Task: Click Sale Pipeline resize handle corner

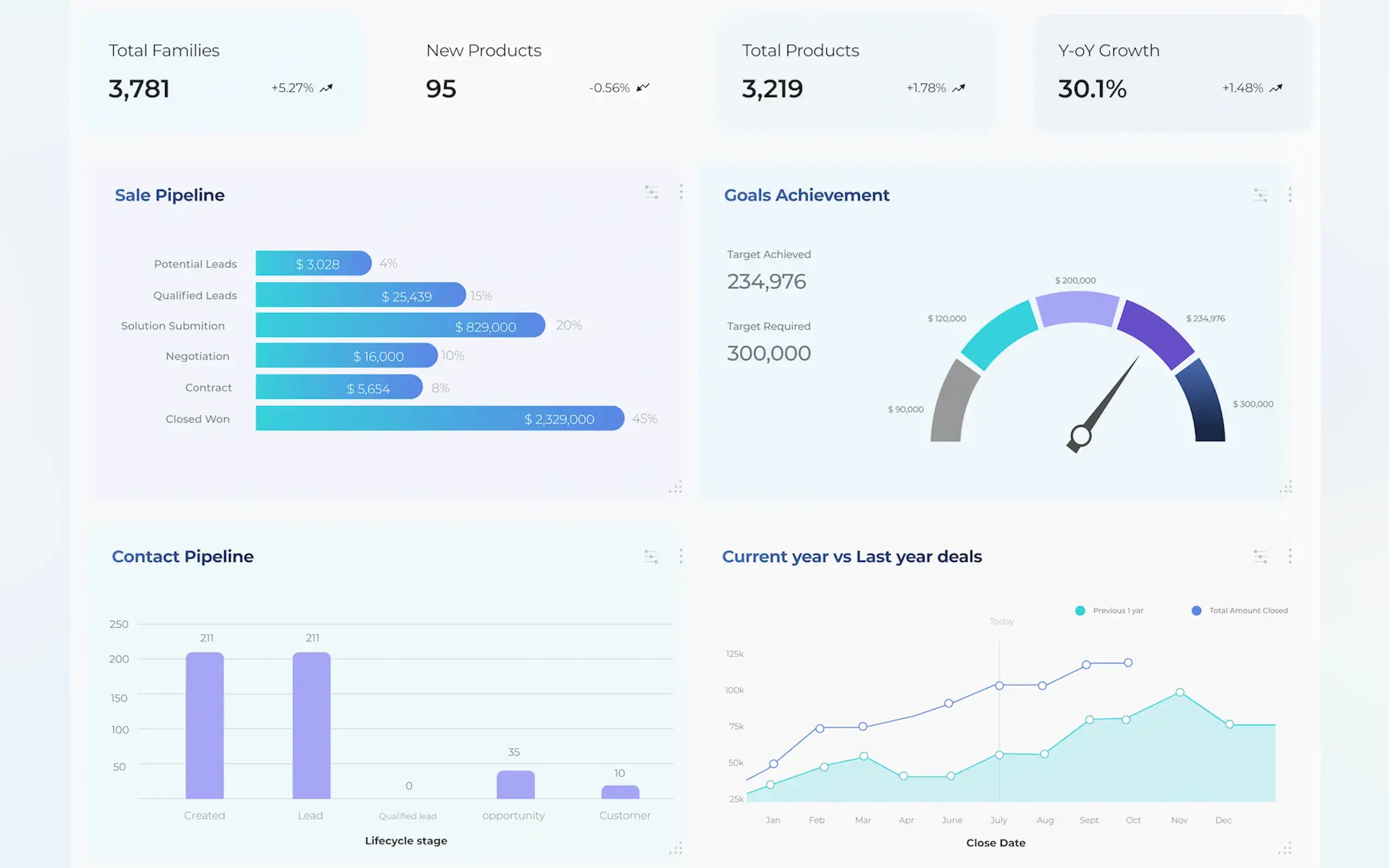Action: pyautogui.click(x=676, y=488)
